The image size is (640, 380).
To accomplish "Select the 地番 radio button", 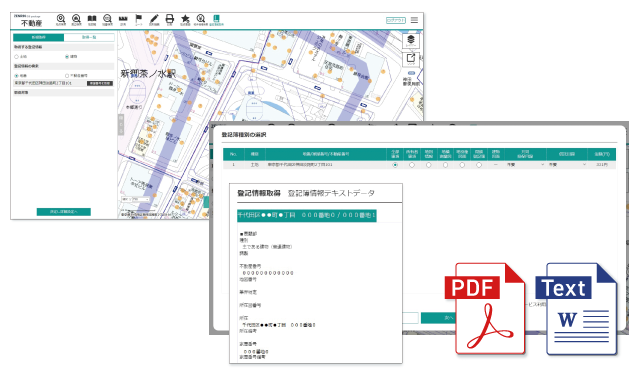I will click(x=17, y=76).
